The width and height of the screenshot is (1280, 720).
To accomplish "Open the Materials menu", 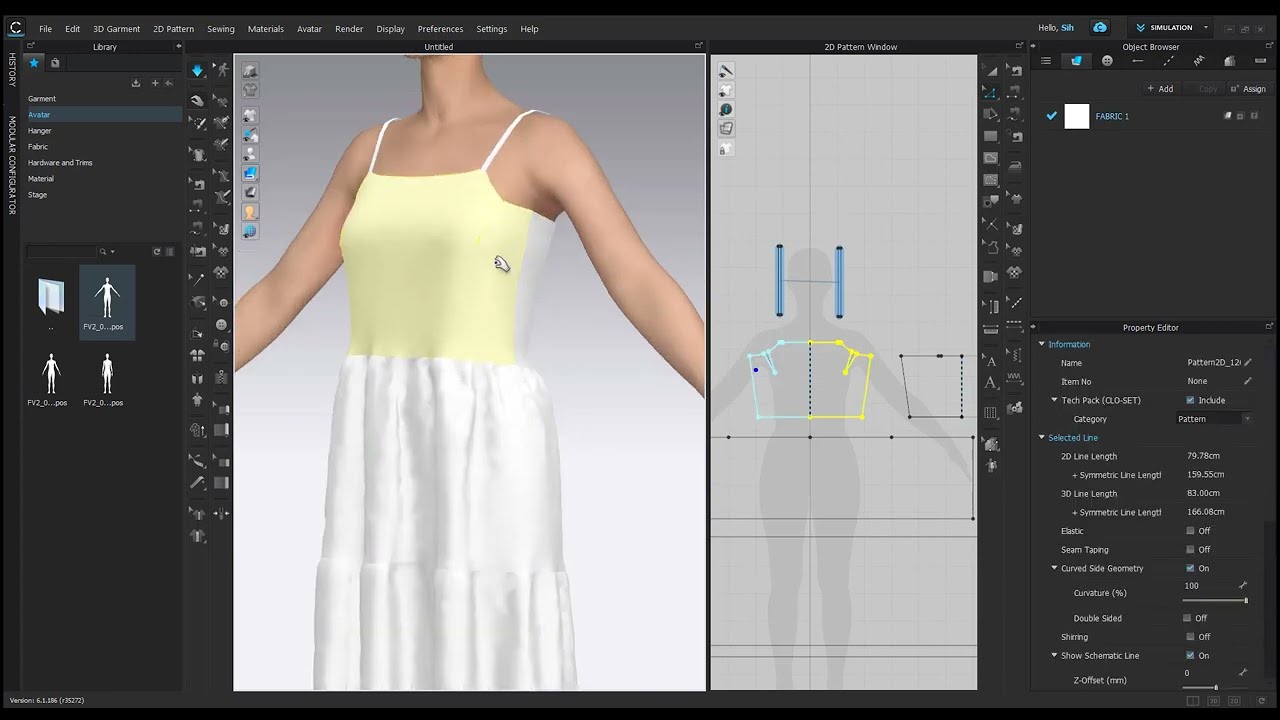I will pyautogui.click(x=266, y=29).
